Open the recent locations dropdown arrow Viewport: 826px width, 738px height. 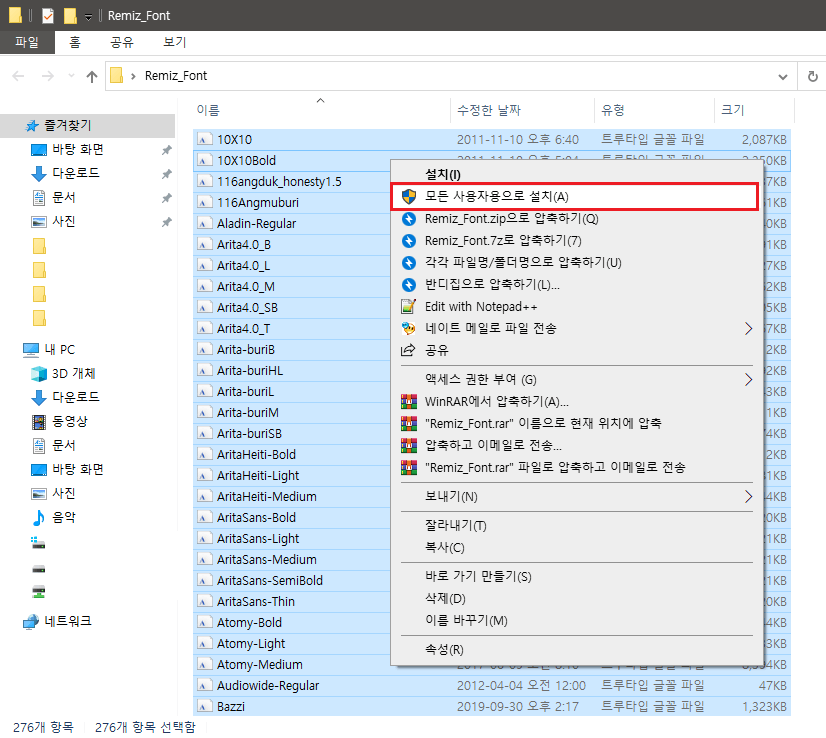tap(72, 76)
